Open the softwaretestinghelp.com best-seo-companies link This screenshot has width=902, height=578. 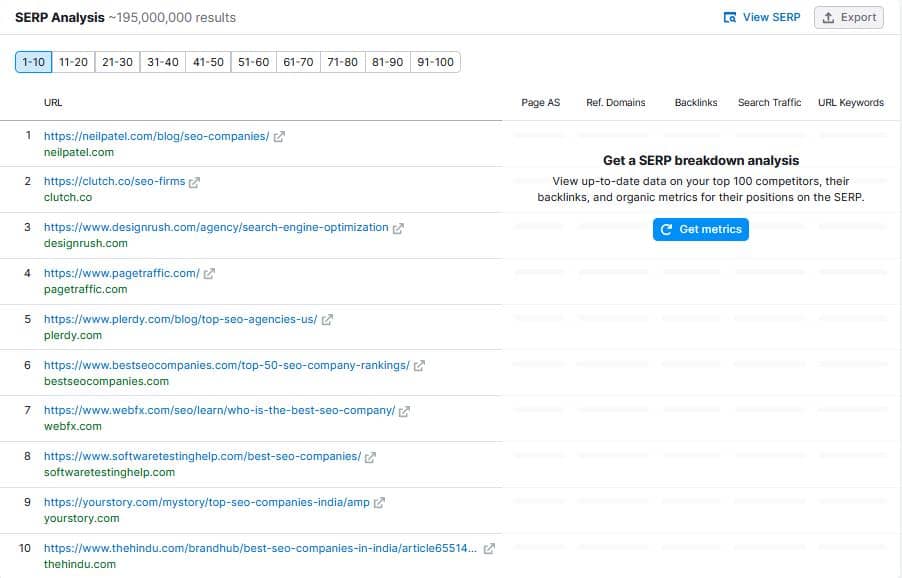click(202, 456)
